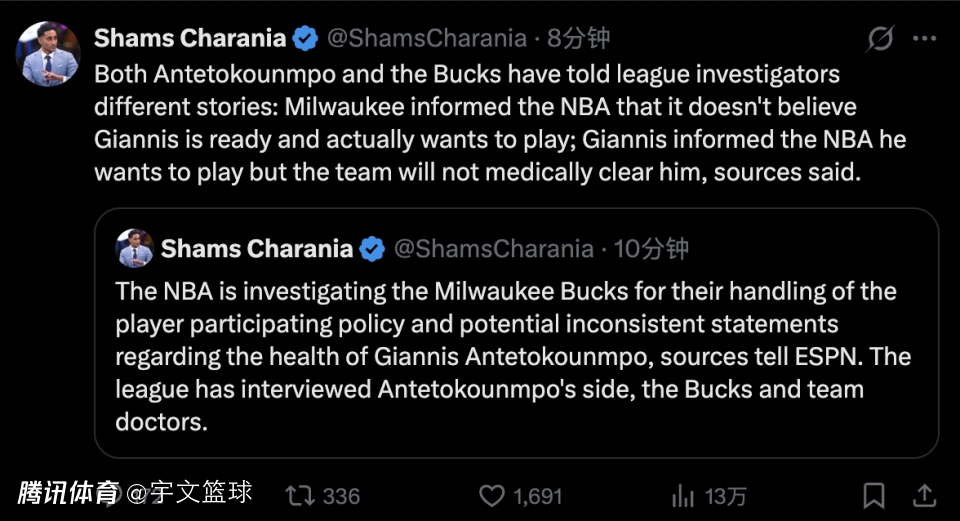Click verified badge beside main Shams Charania name
Screen dimensions: 960x521
(305, 39)
